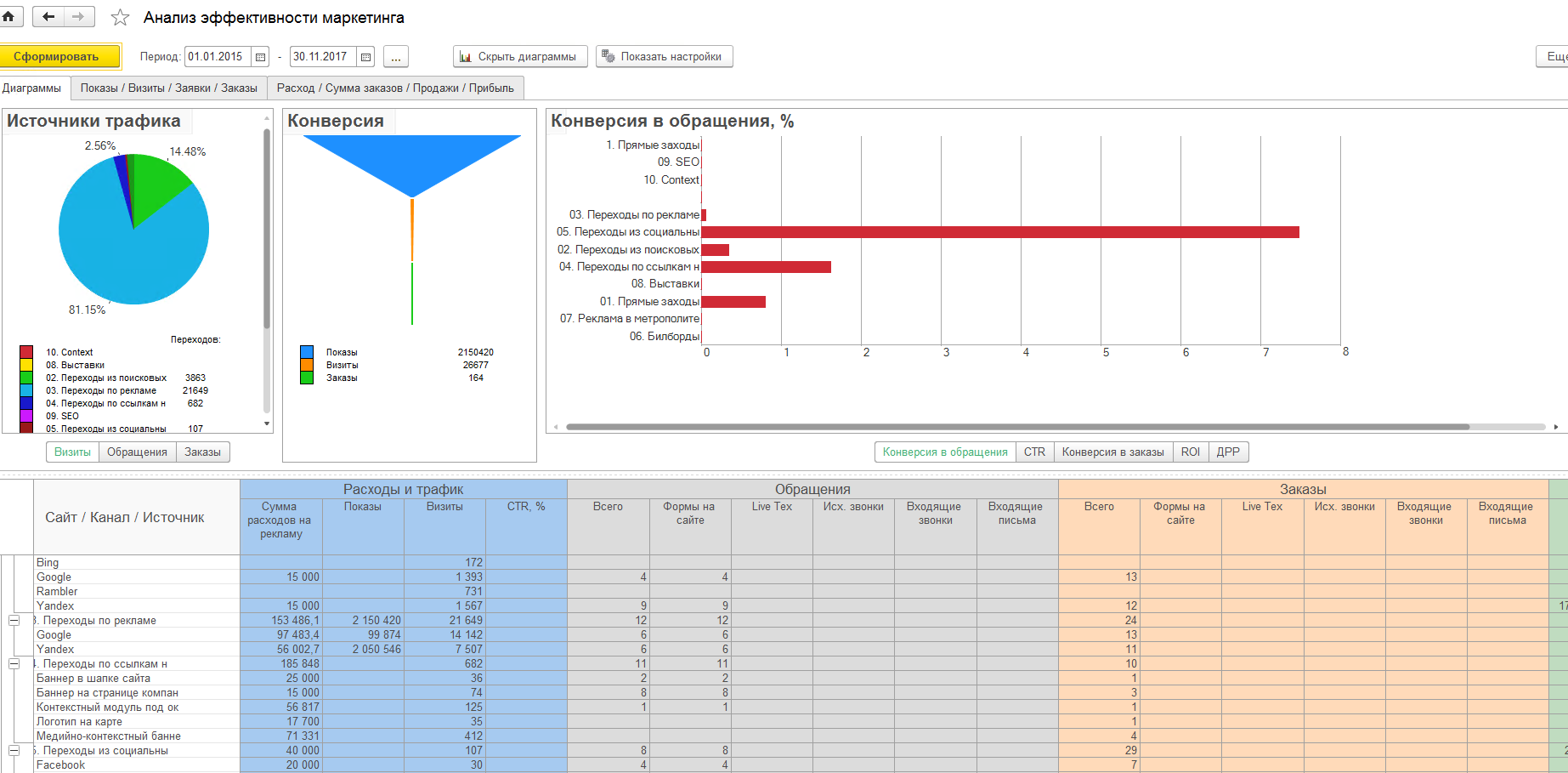This screenshot has height=773, width=1568.
Task: Collapse the Переходы по рекламе group
Action: (x=14, y=621)
